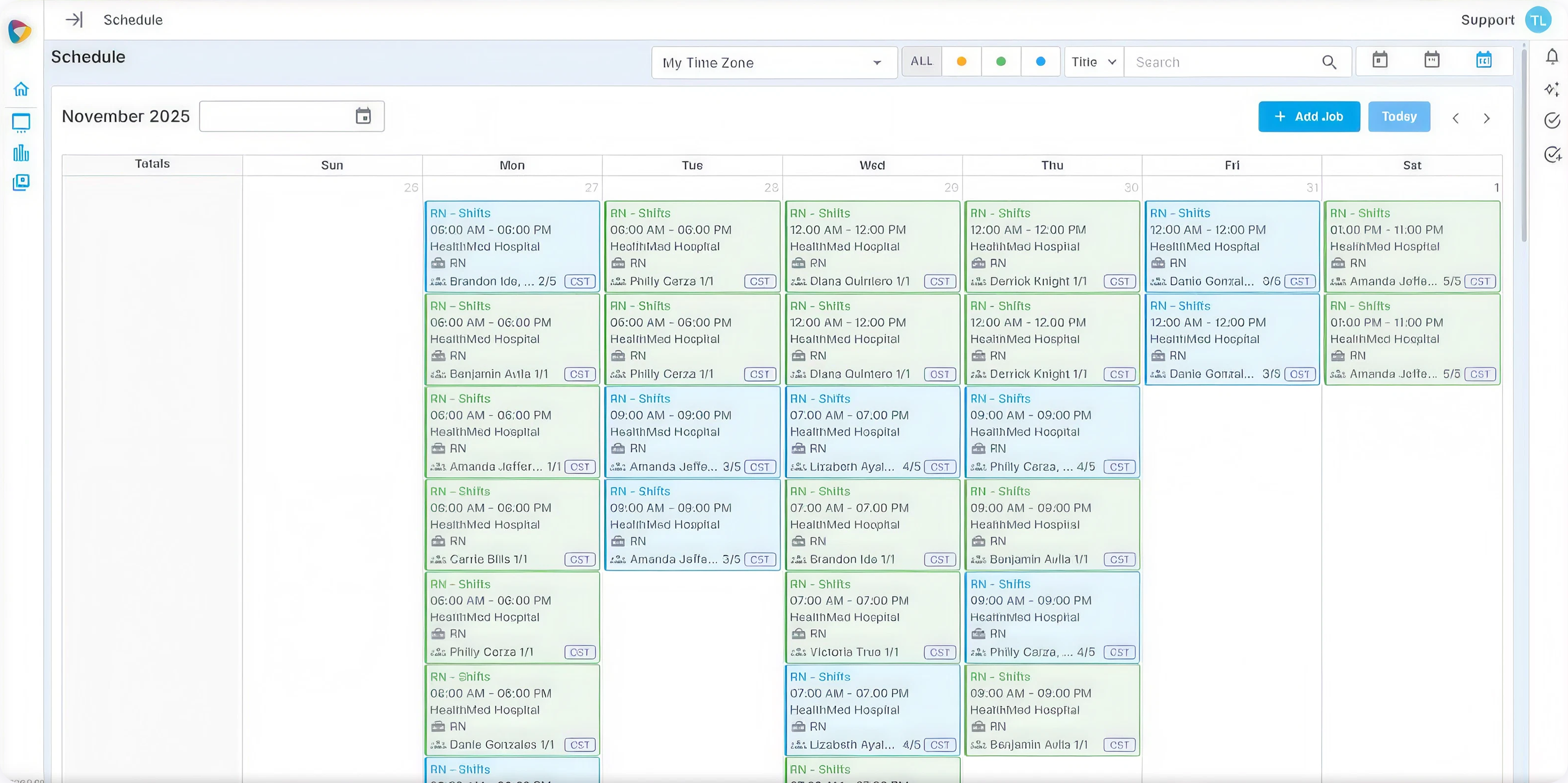Open the date picker calendar icon

[363, 116]
